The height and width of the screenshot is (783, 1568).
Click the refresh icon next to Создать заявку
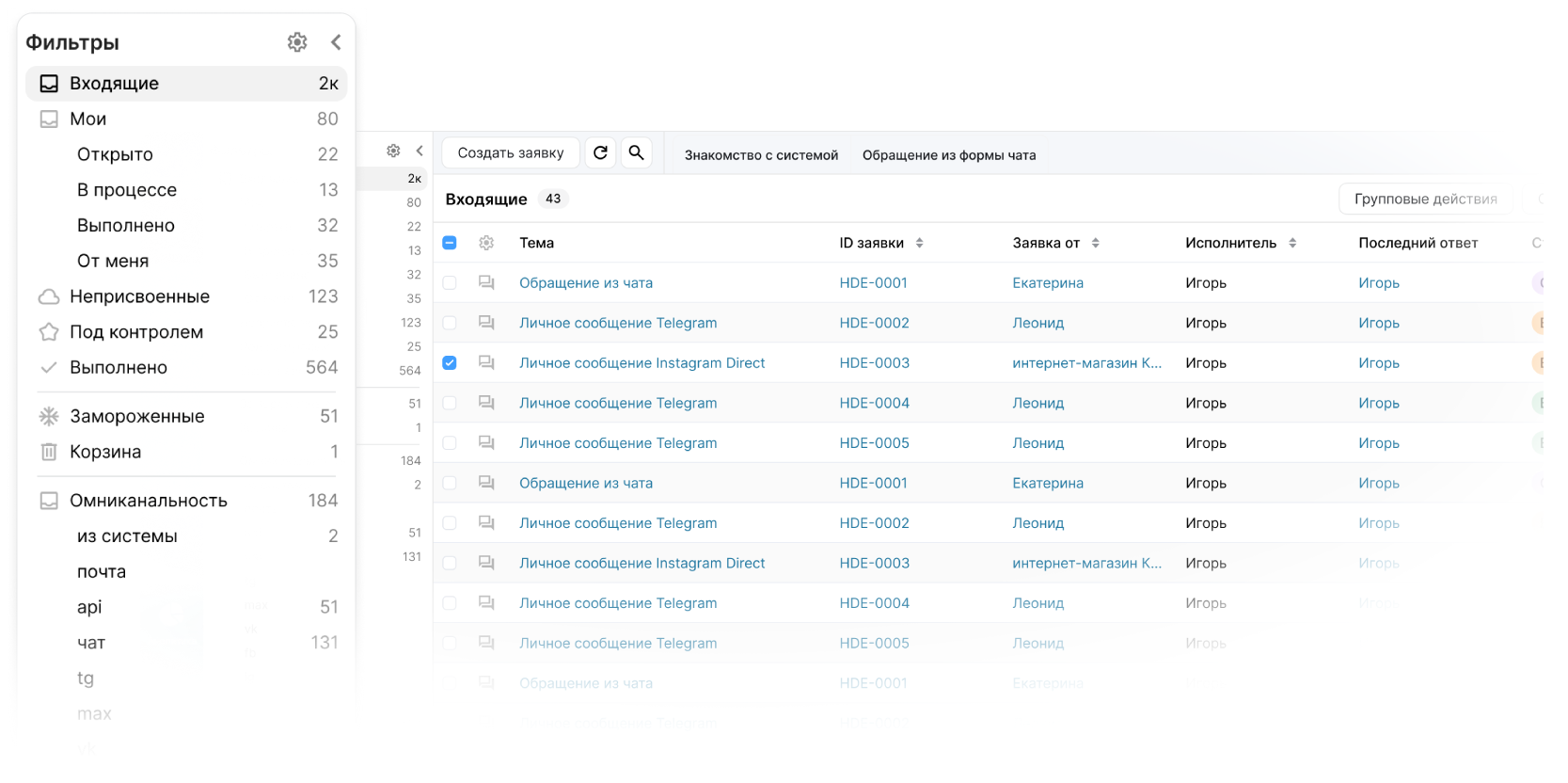(x=600, y=152)
